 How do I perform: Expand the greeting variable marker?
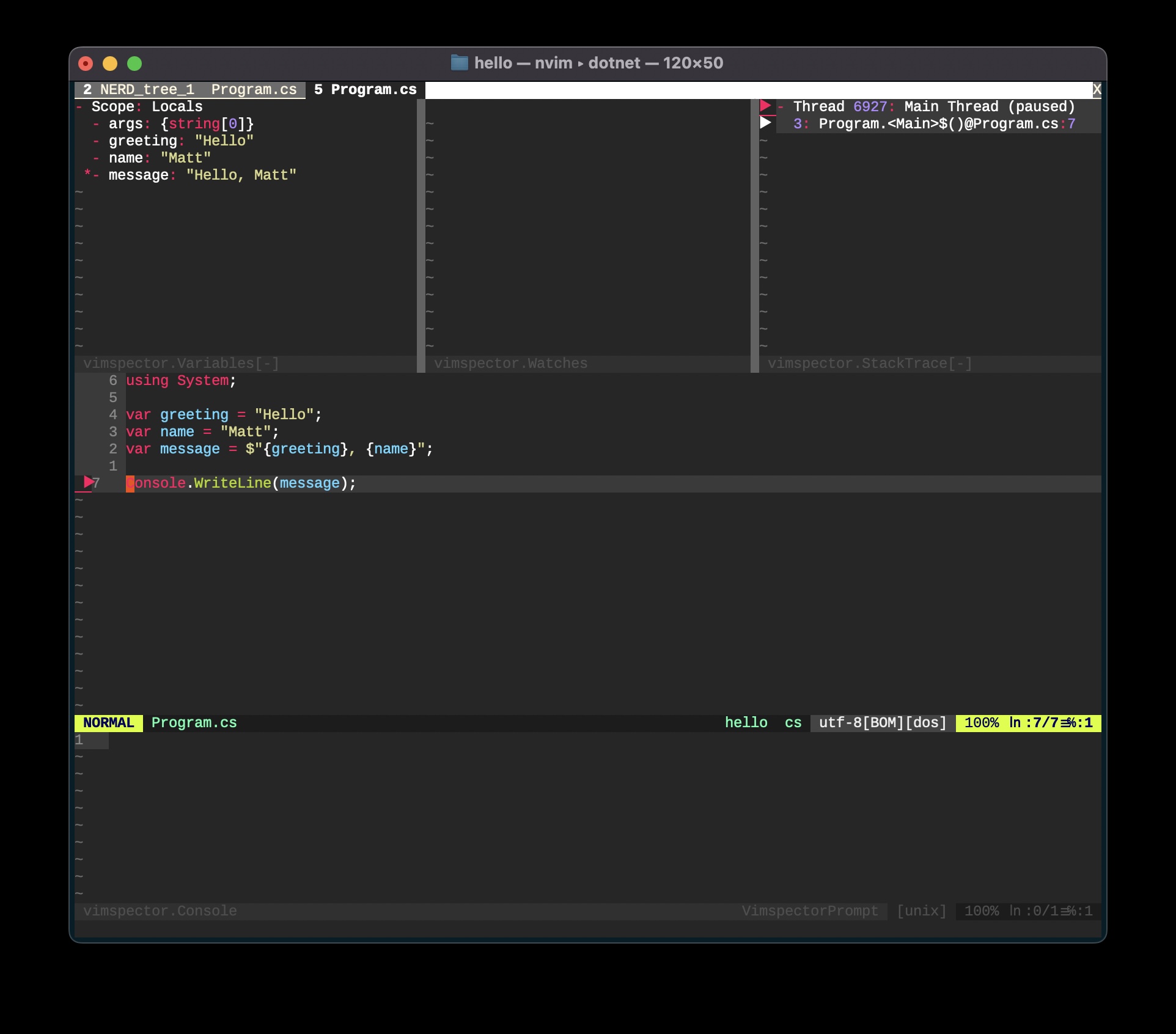coord(97,141)
